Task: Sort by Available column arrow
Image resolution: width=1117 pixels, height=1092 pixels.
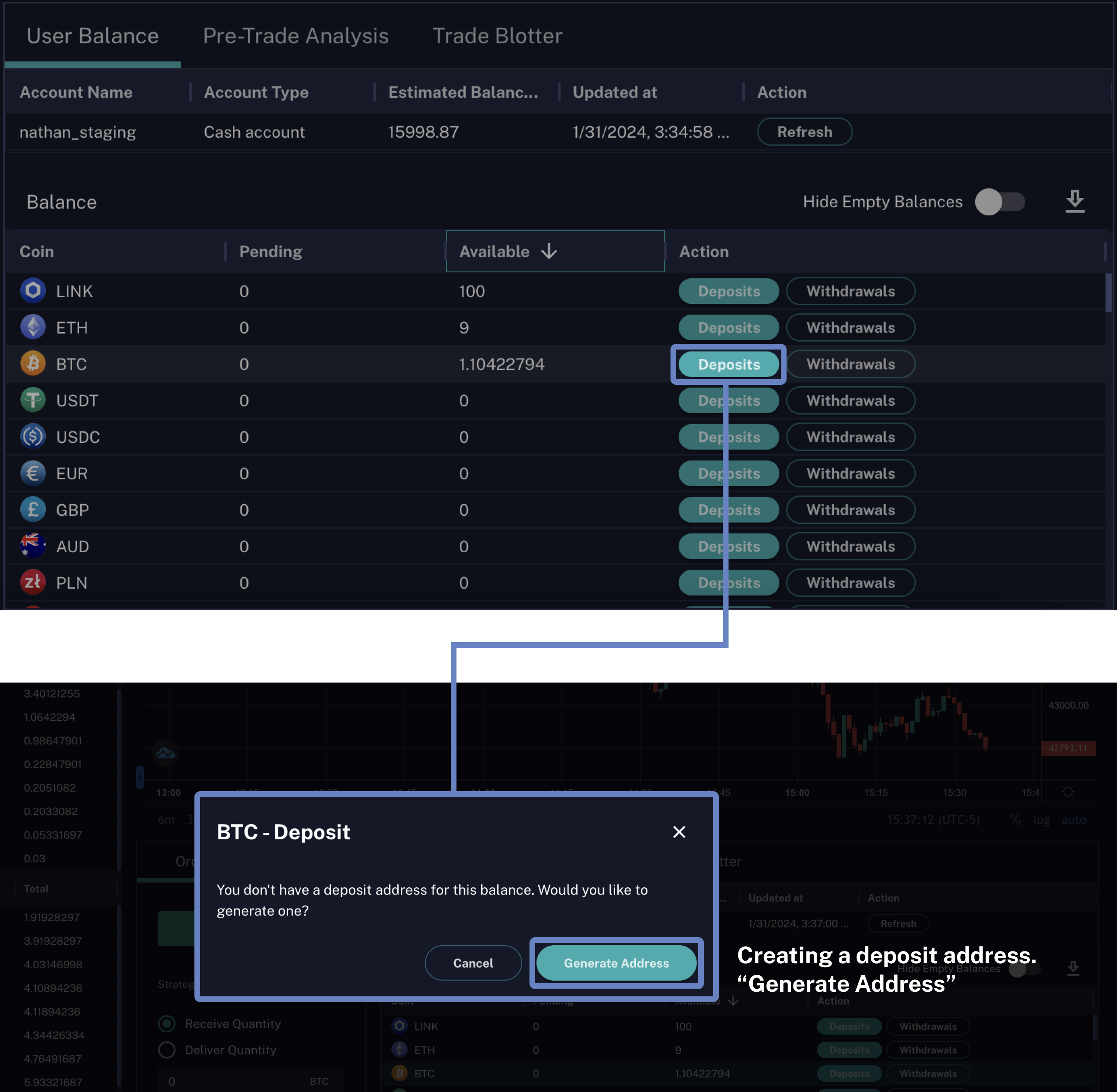Action: point(549,251)
